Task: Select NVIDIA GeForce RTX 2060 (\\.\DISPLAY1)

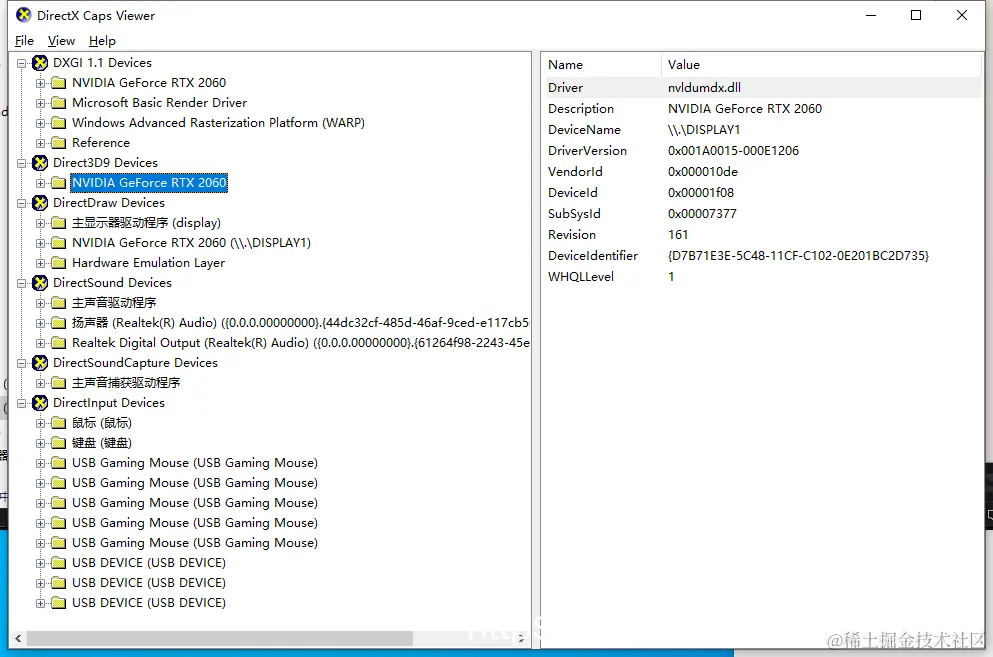Action: [x=191, y=243]
